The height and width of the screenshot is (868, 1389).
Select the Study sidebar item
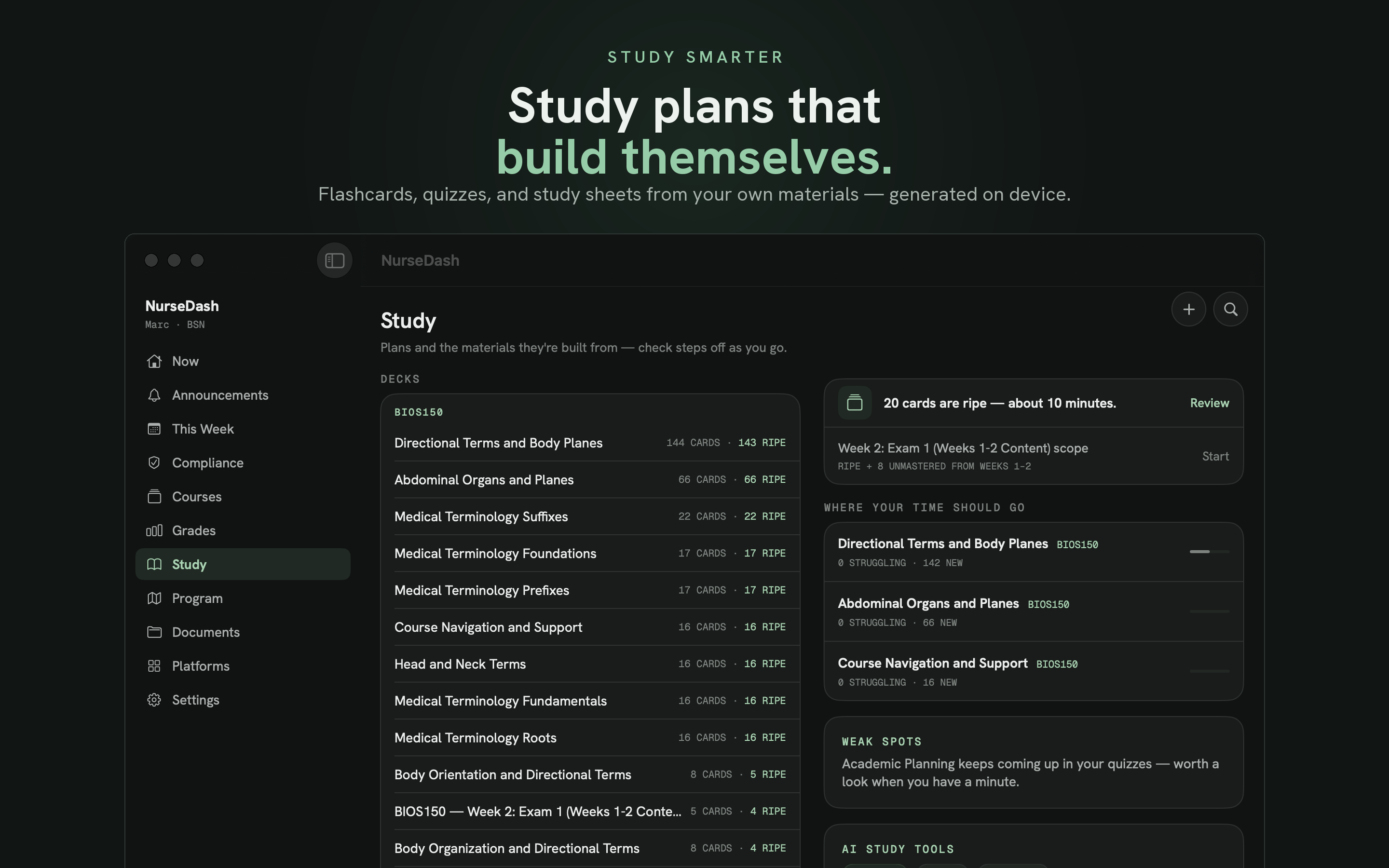(x=243, y=564)
